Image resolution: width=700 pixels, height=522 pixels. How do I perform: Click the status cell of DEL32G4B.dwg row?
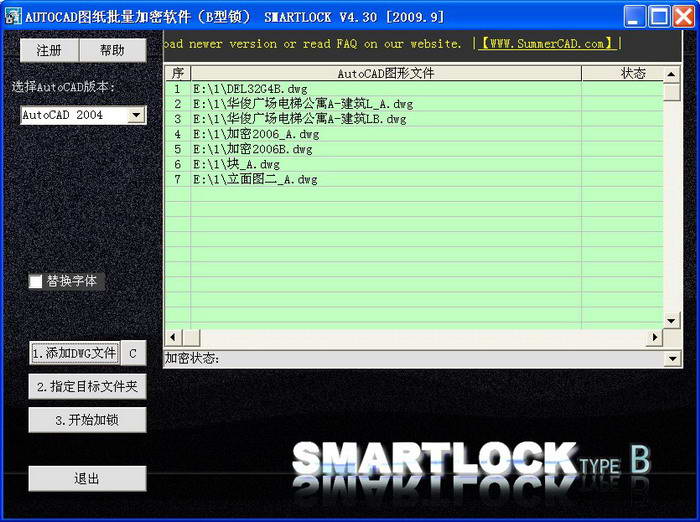pos(622,89)
